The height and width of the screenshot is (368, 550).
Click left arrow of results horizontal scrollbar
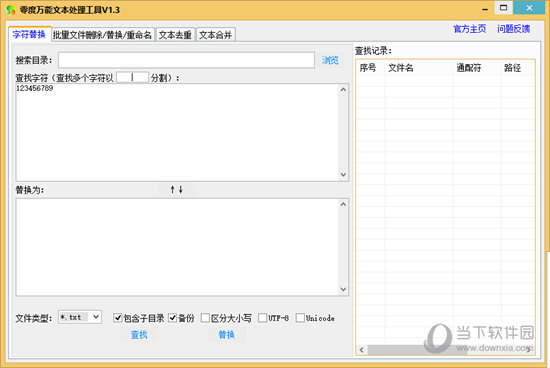click(x=362, y=350)
